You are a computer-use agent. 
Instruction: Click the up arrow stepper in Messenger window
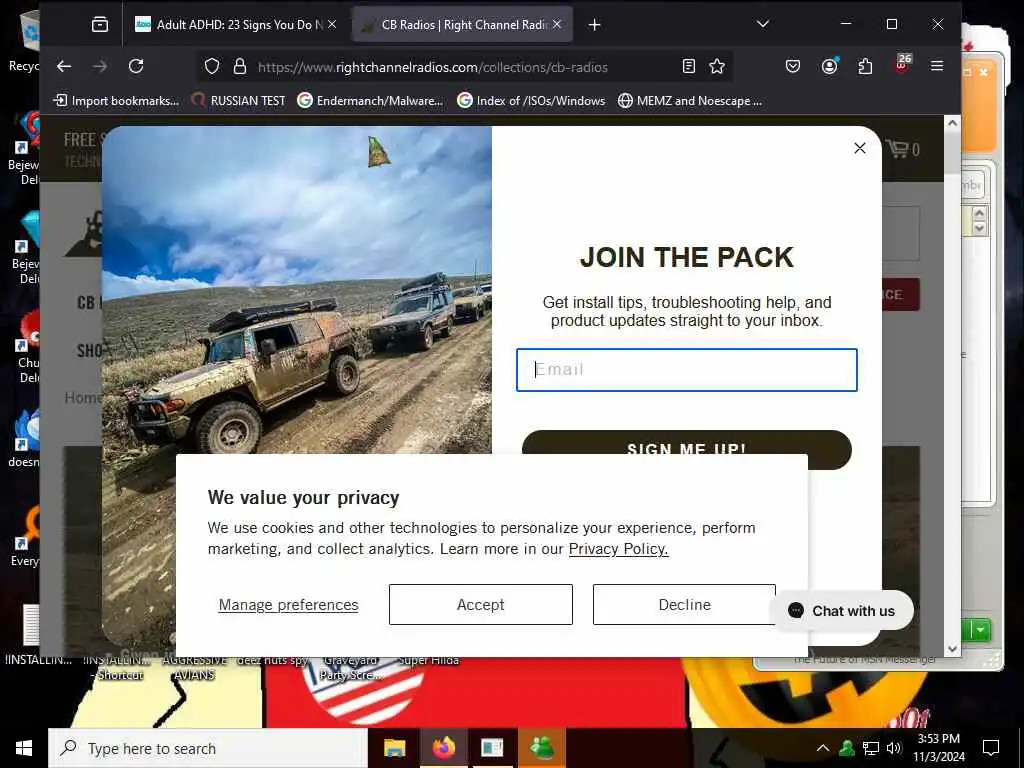[978, 214]
